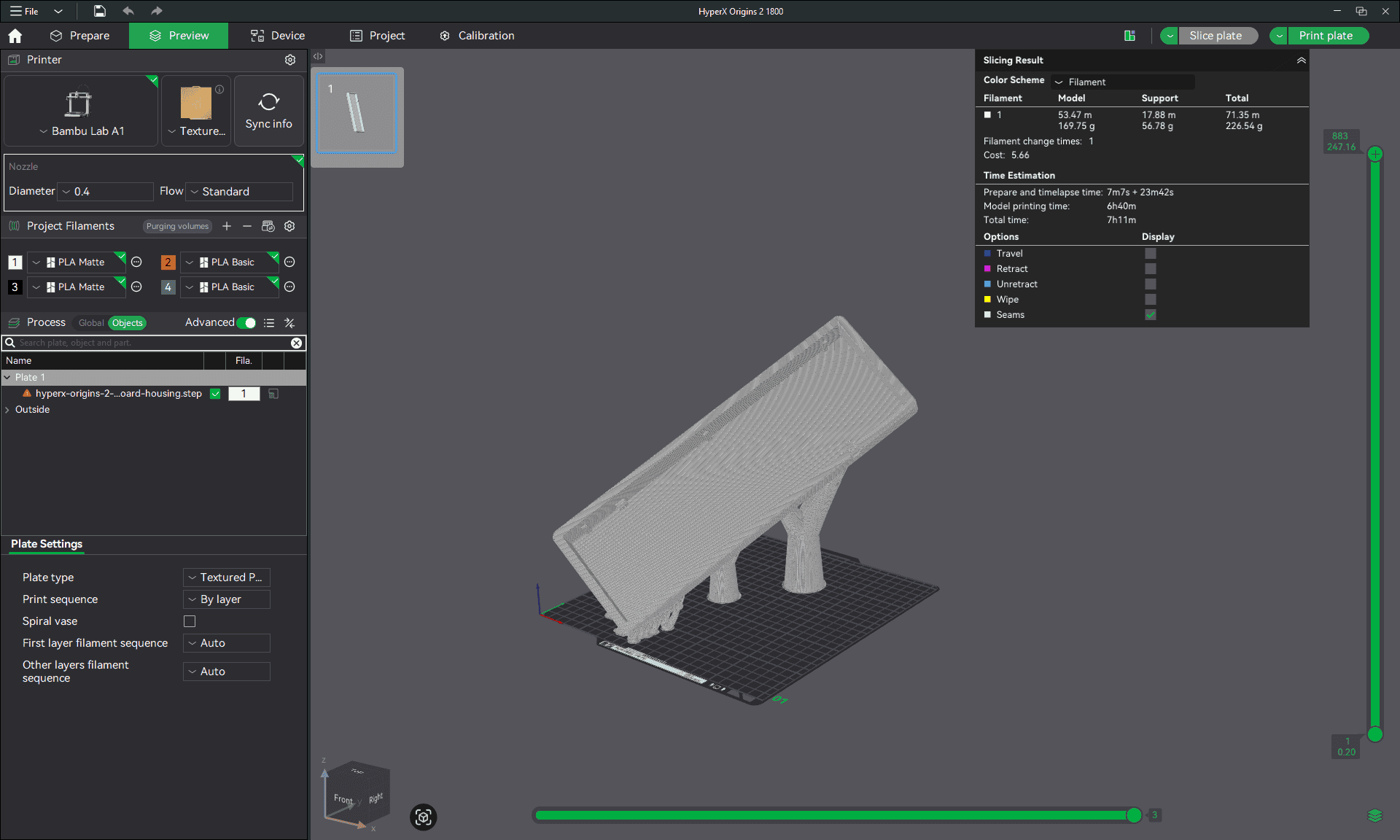Enable the Spiral vase checkbox
The height and width of the screenshot is (840, 1400).
[190, 621]
